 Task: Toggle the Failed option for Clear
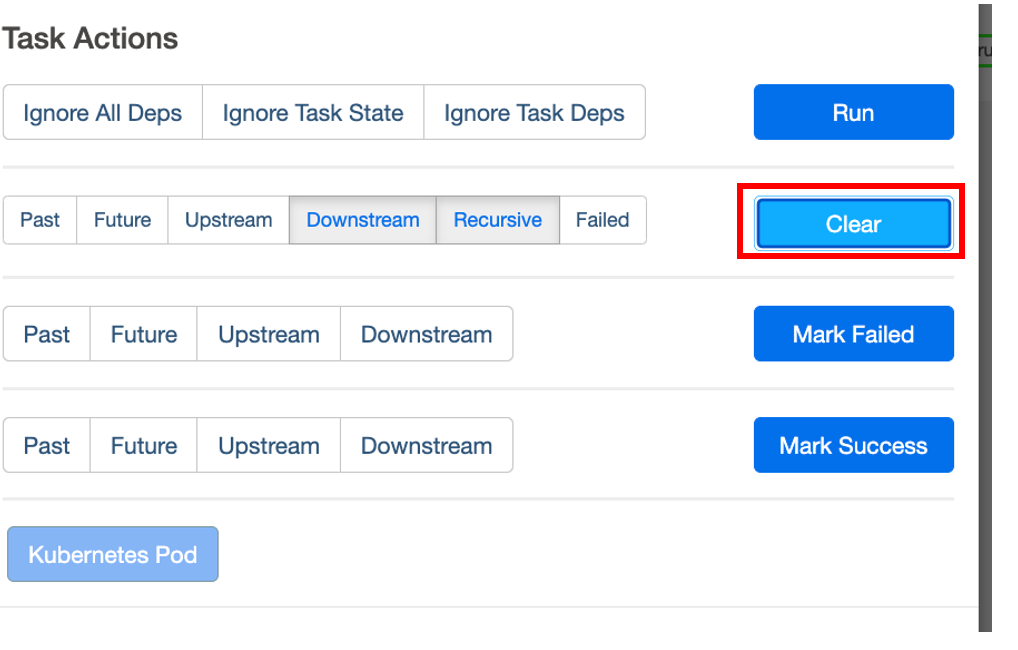602,220
